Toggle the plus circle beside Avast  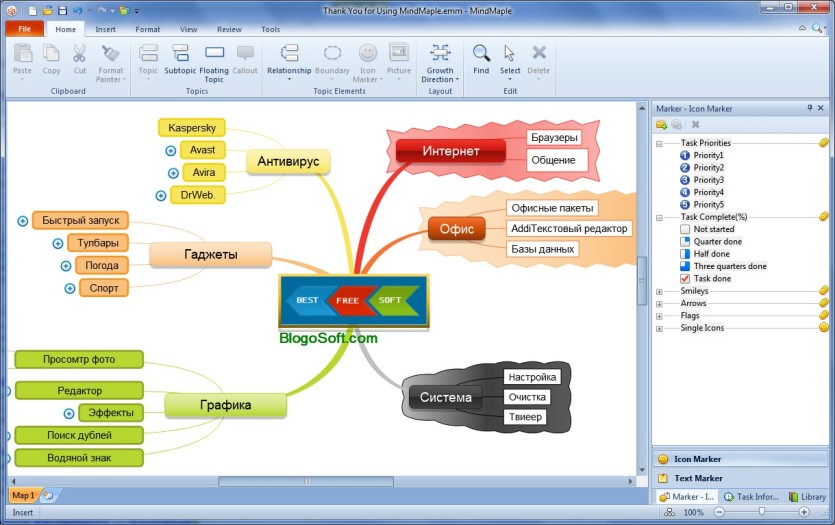point(170,151)
